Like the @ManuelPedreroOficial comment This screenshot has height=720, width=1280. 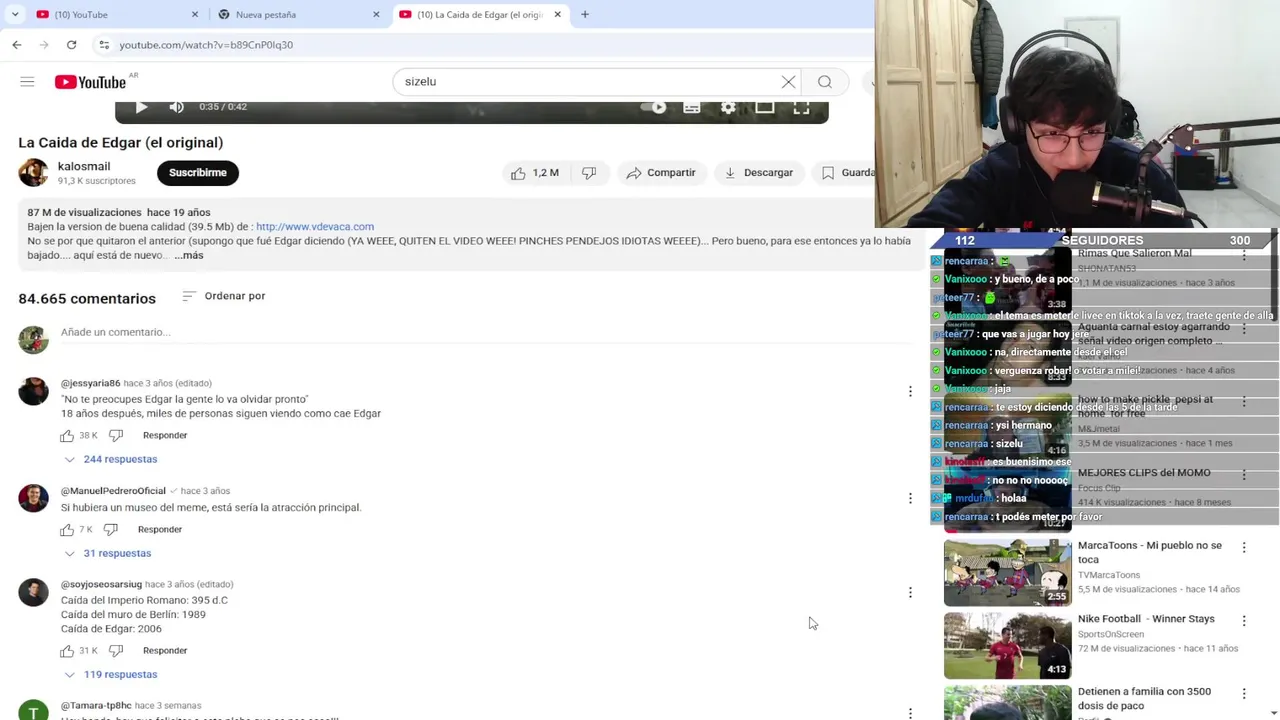coord(67,529)
